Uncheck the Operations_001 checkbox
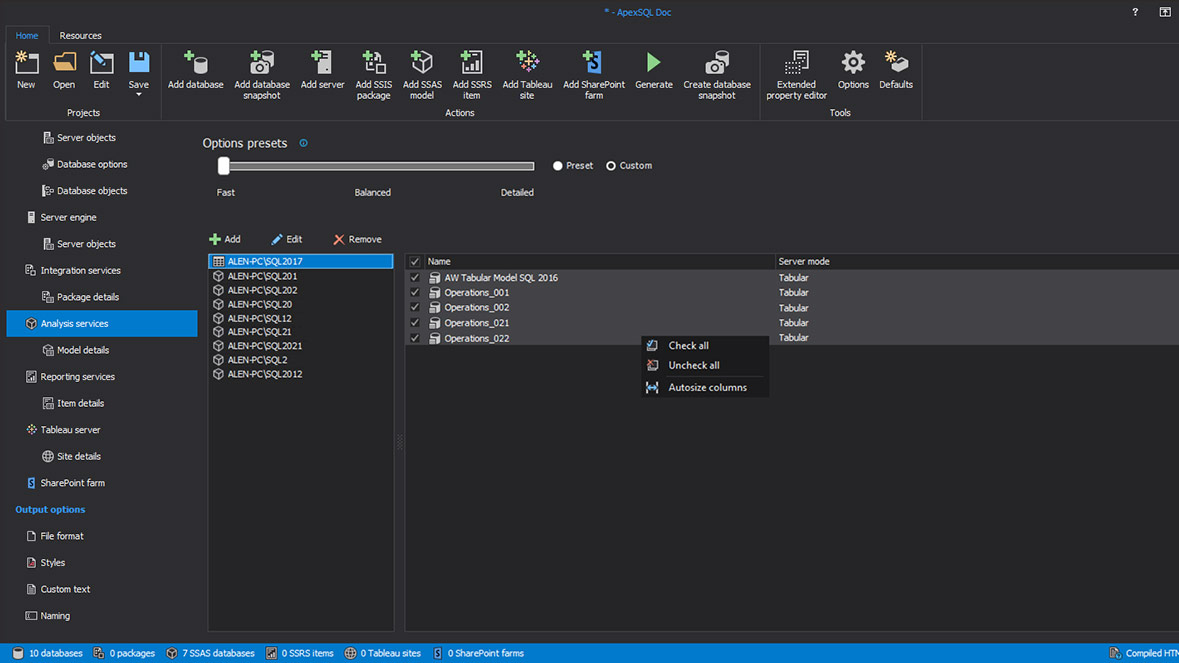 [414, 292]
